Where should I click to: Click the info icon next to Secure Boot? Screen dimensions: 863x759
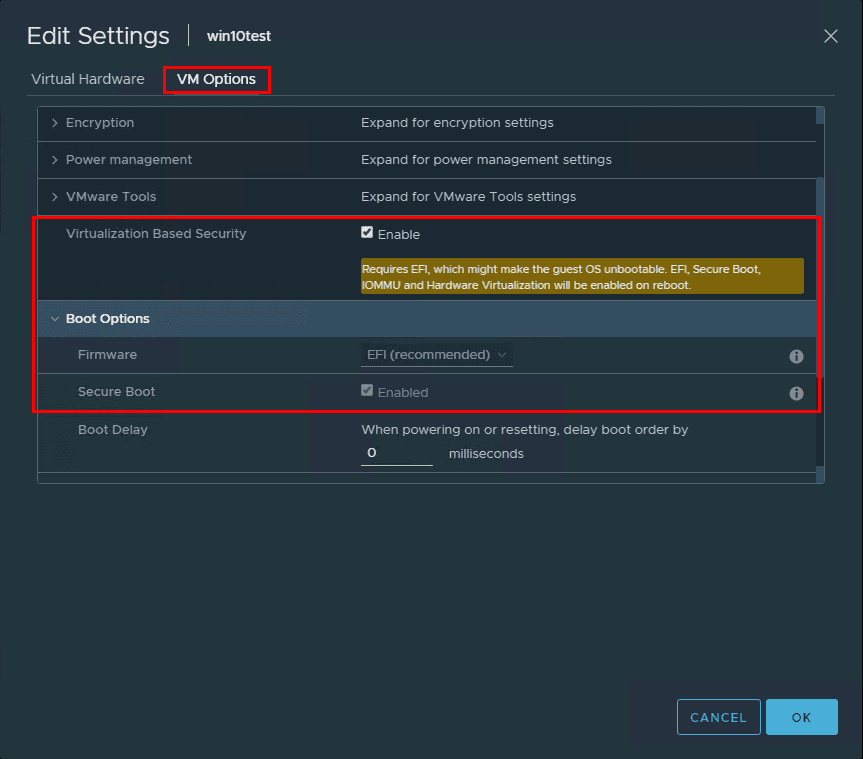[796, 393]
